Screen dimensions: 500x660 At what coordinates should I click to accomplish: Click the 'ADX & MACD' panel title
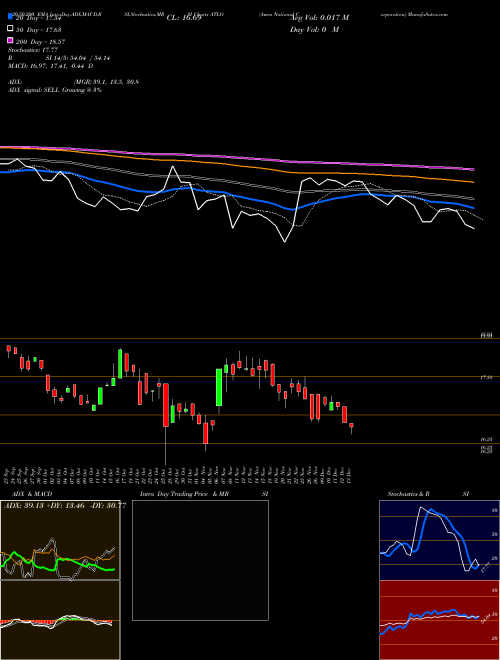(32, 494)
